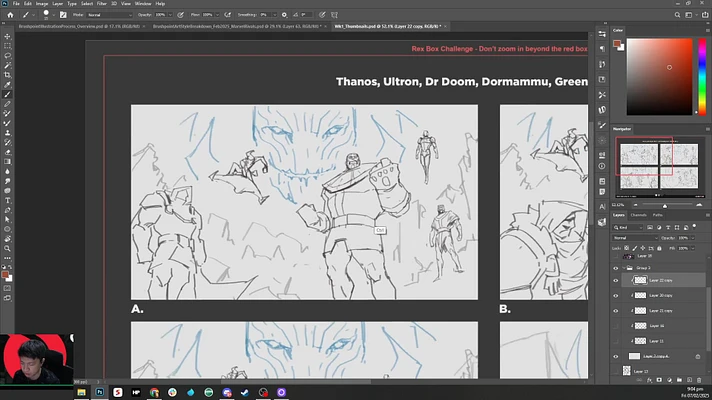Create a new layer with plus icon
Screen dimensions: 712x400
click(x=689, y=380)
